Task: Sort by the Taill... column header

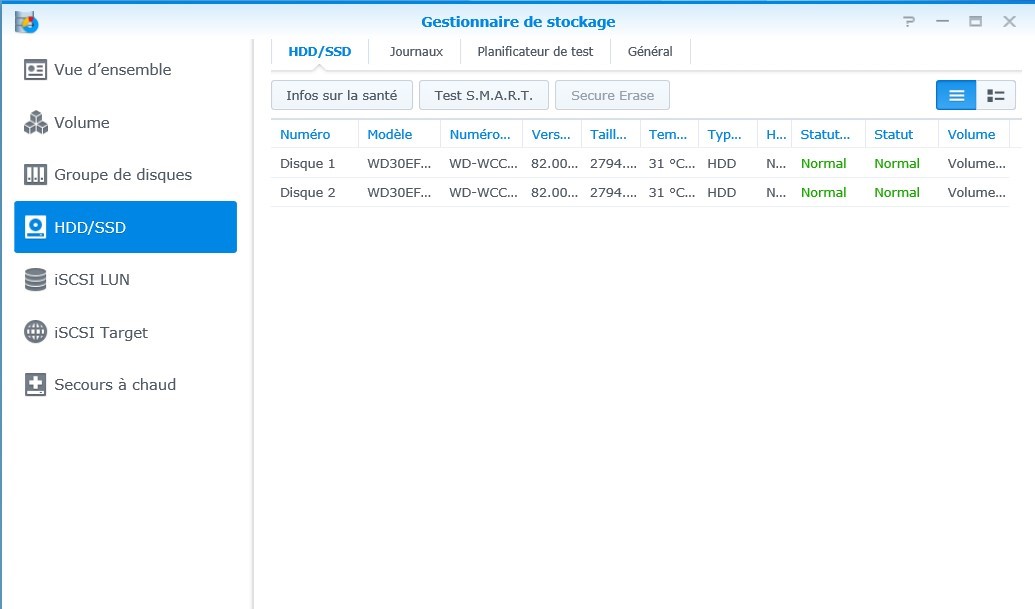Action: tap(611, 135)
